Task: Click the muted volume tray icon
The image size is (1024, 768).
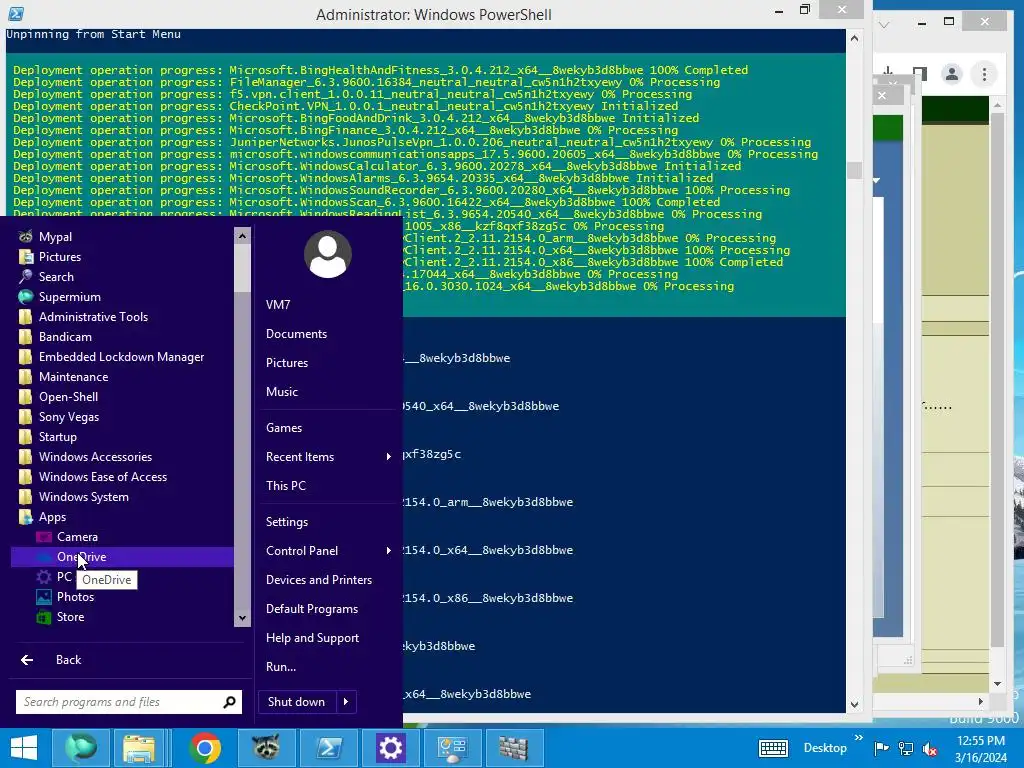Action: [x=930, y=748]
